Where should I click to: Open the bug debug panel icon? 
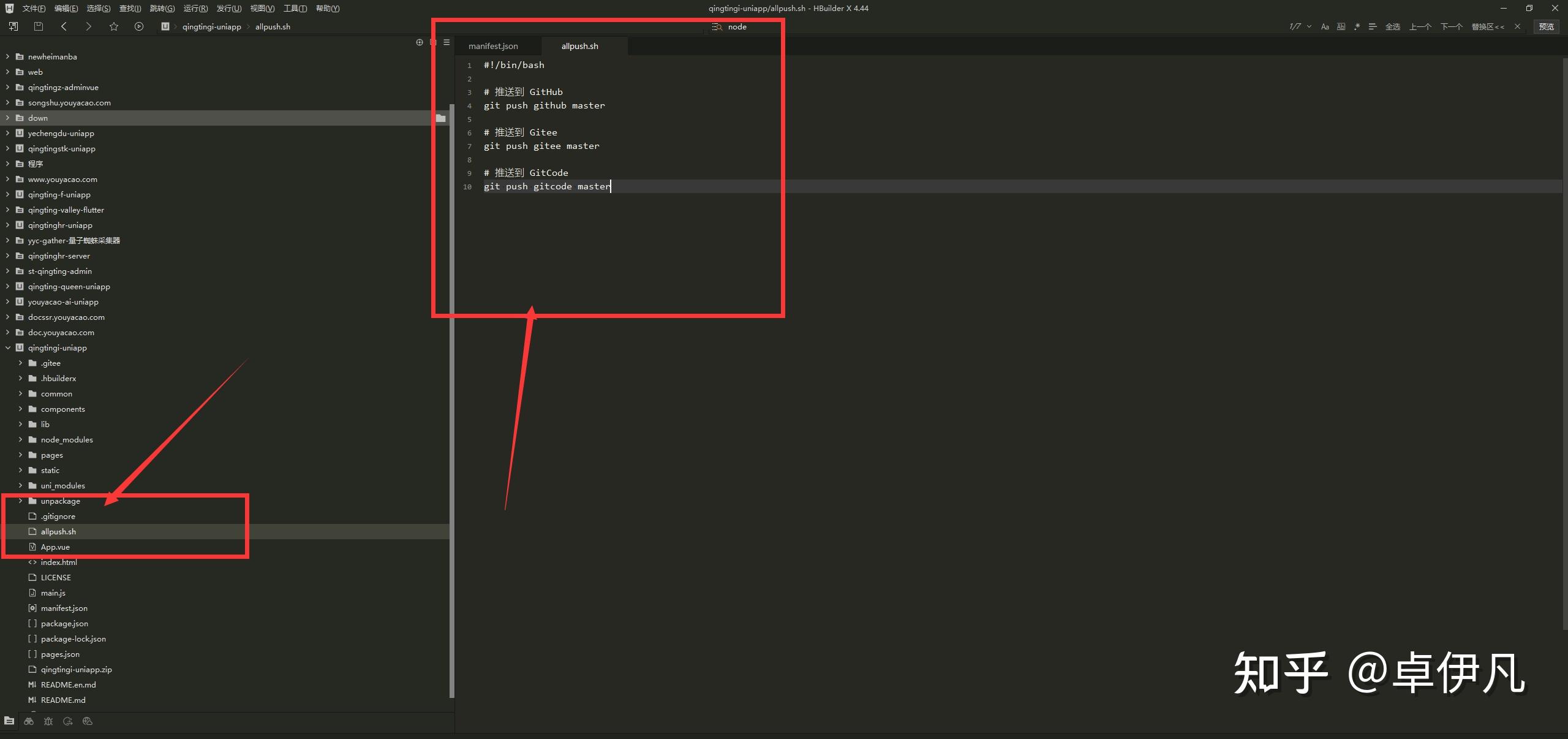pyautogui.click(x=48, y=721)
